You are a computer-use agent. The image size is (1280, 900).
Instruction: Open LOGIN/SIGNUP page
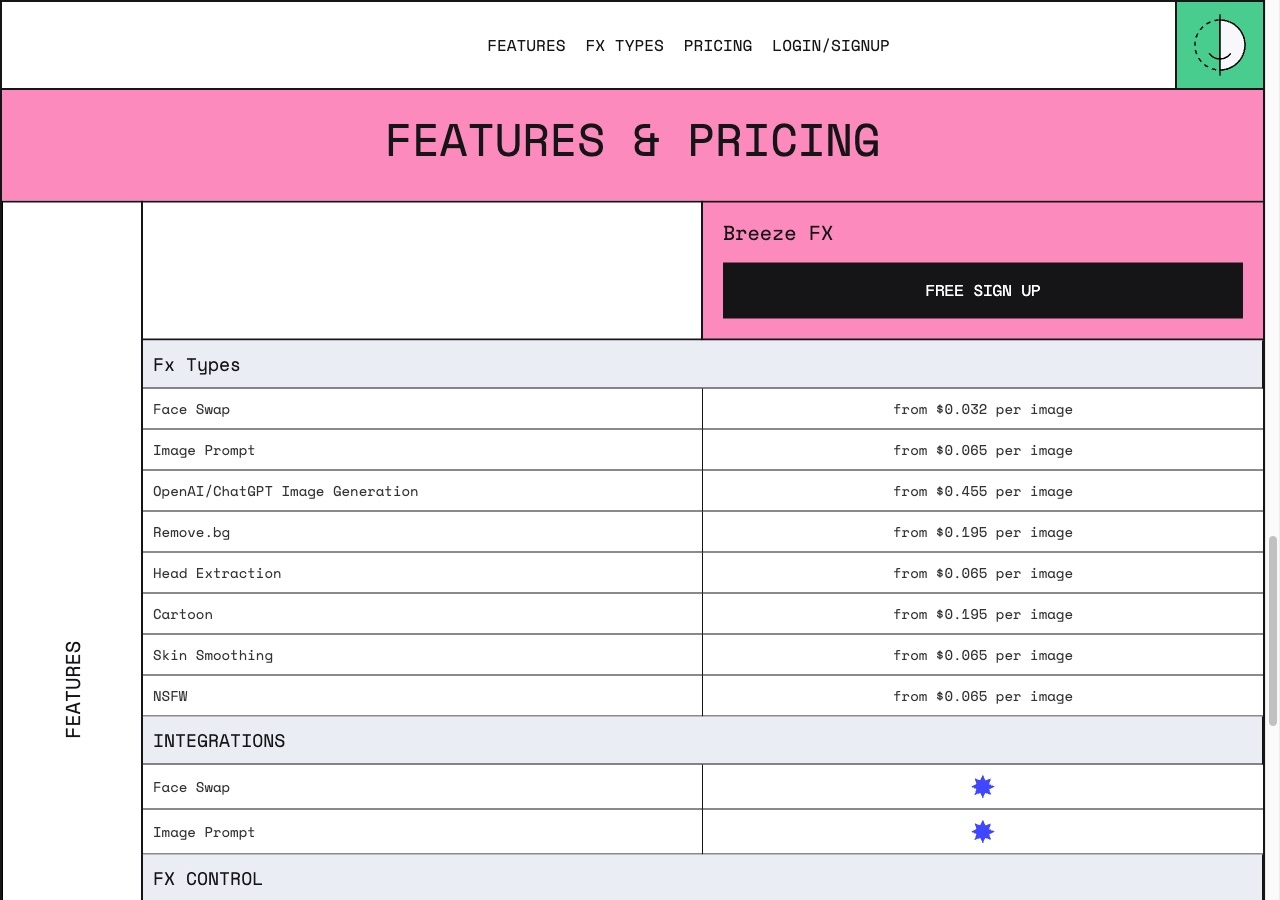pyautogui.click(x=831, y=46)
